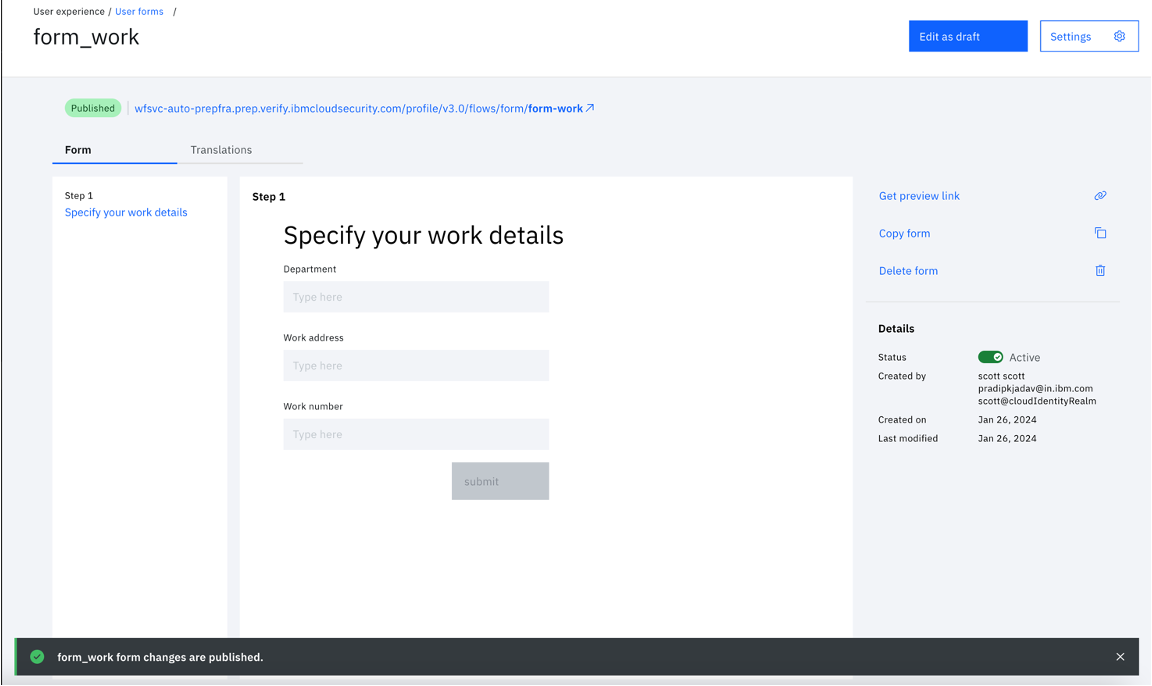The height and width of the screenshot is (686, 1152).
Task: Click the bold Step 1 preview heading
Action: pyautogui.click(x=269, y=197)
